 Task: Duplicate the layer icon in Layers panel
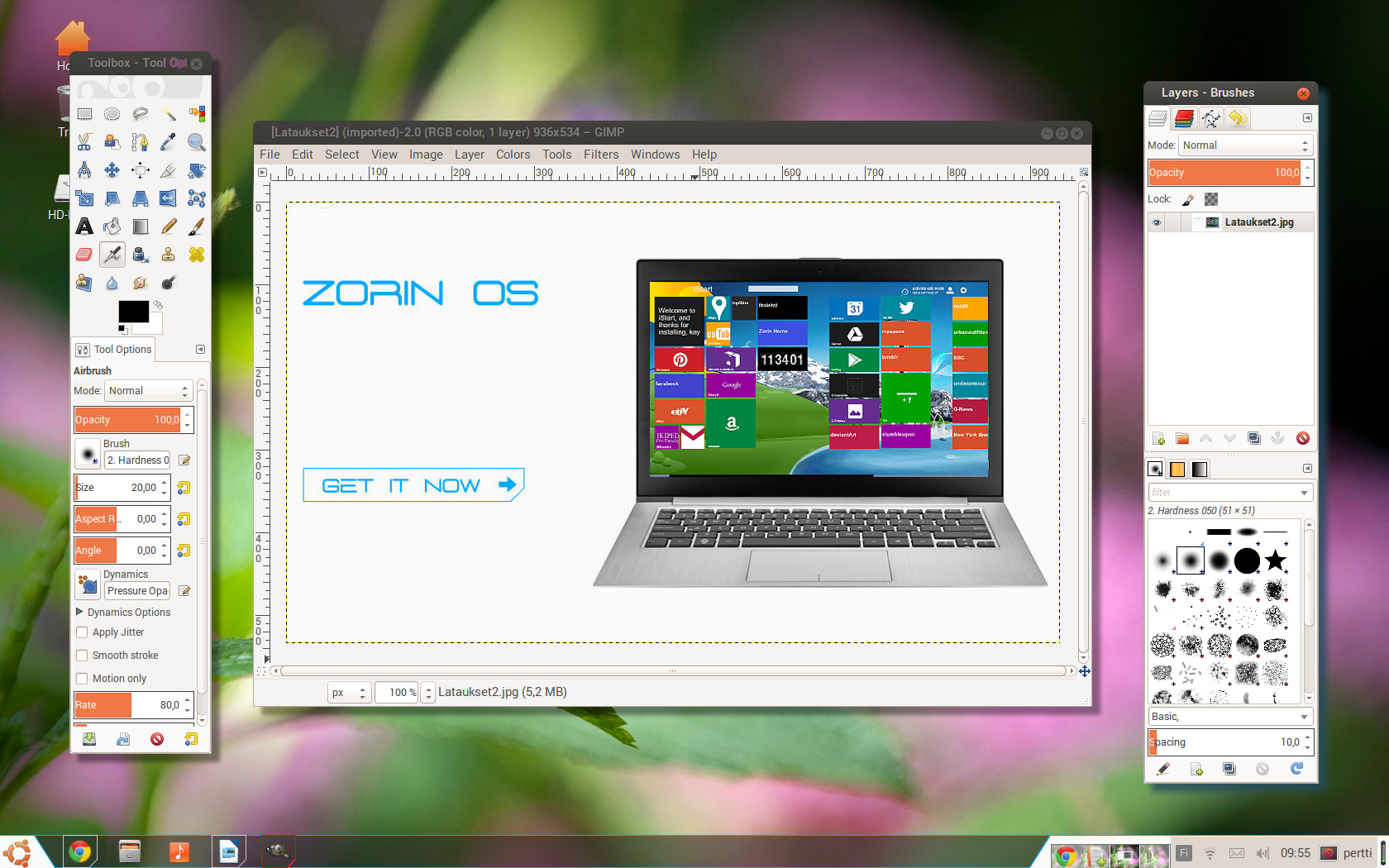(x=1254, y=438)
